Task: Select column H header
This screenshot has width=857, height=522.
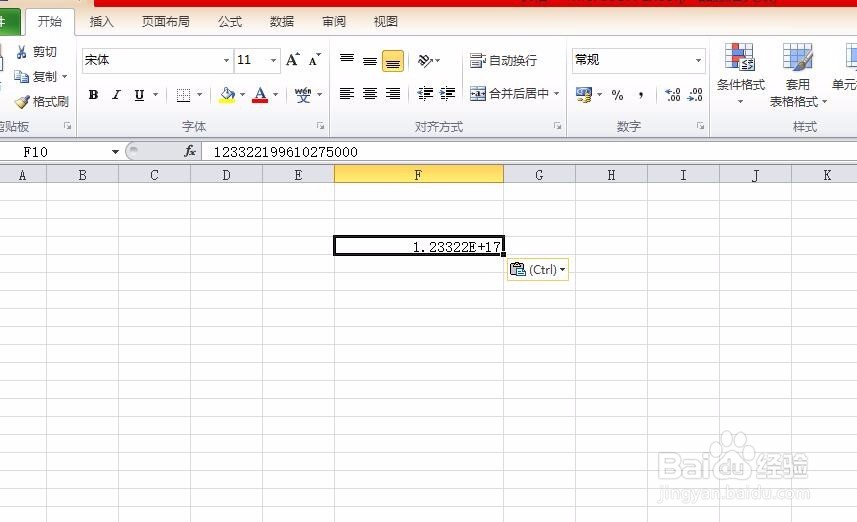Action: pyautogui.click(x=611, y=175)
